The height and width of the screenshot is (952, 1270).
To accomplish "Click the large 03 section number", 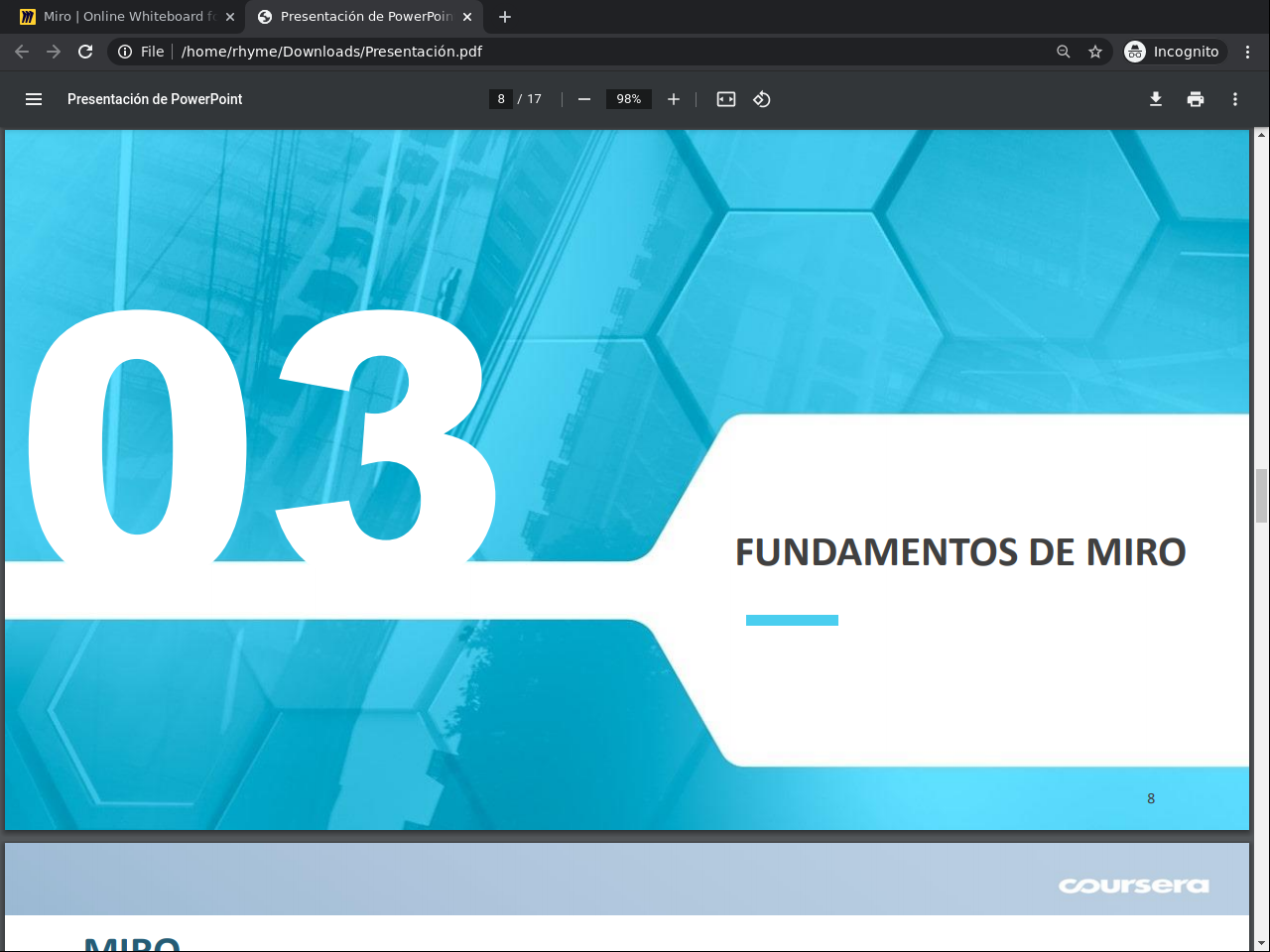I will [262, 436].
